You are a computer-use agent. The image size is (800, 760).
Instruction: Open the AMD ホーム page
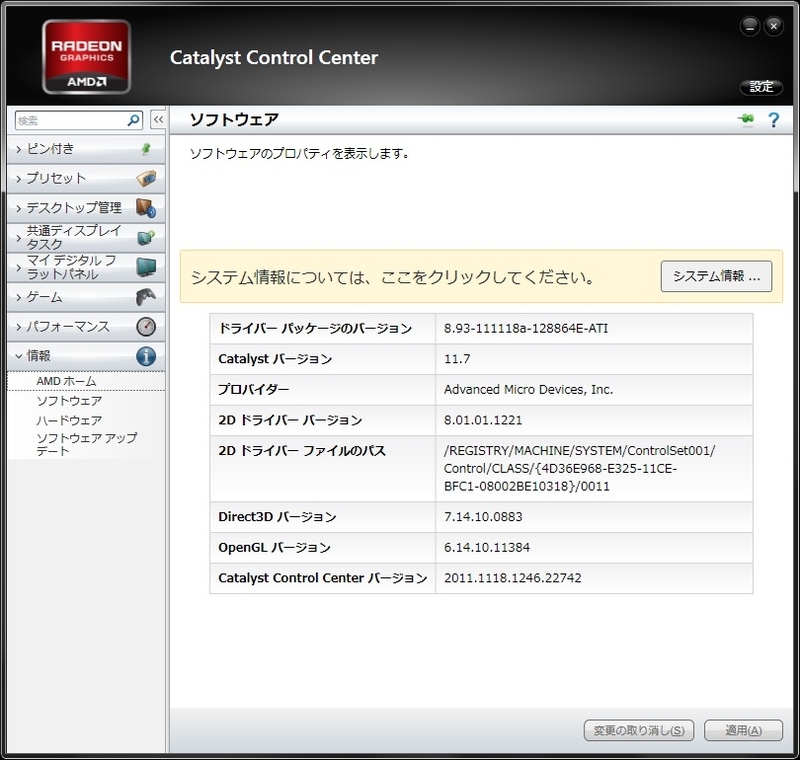(x=66, y=381)
